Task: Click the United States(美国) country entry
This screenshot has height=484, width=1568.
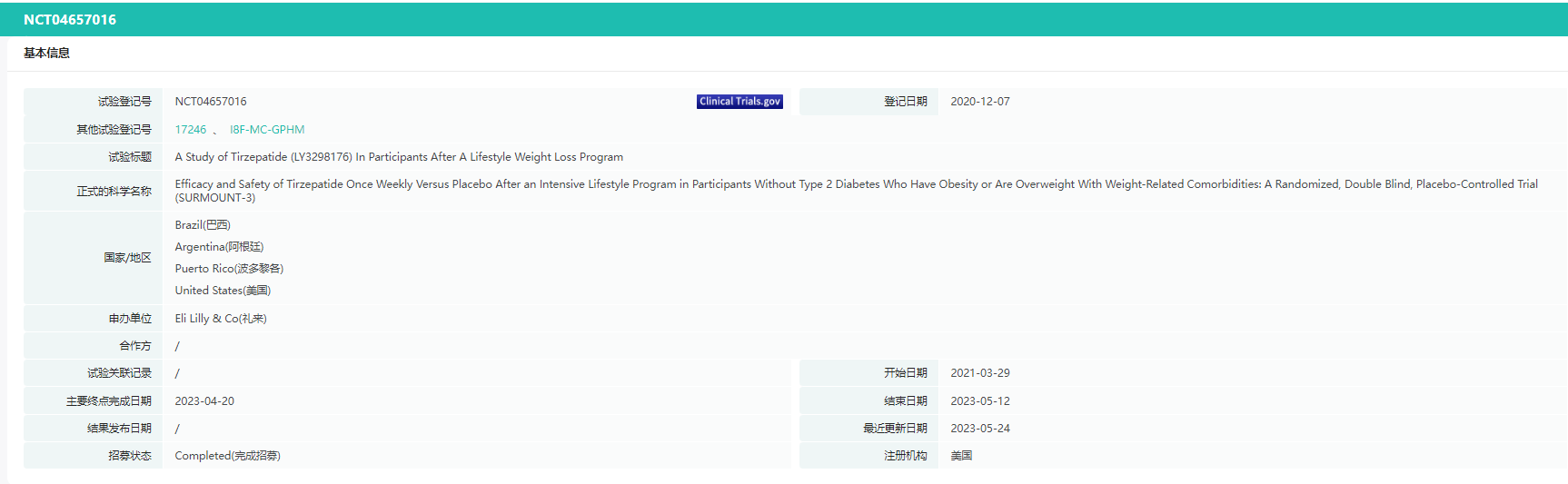Action: 223,291
